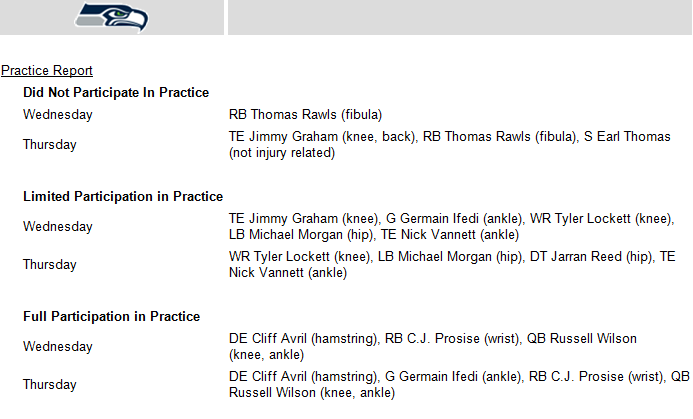Click WR Tyler Lockett (knee) in the Wednesday limited list
693x419 pixels.
(602, 218)
